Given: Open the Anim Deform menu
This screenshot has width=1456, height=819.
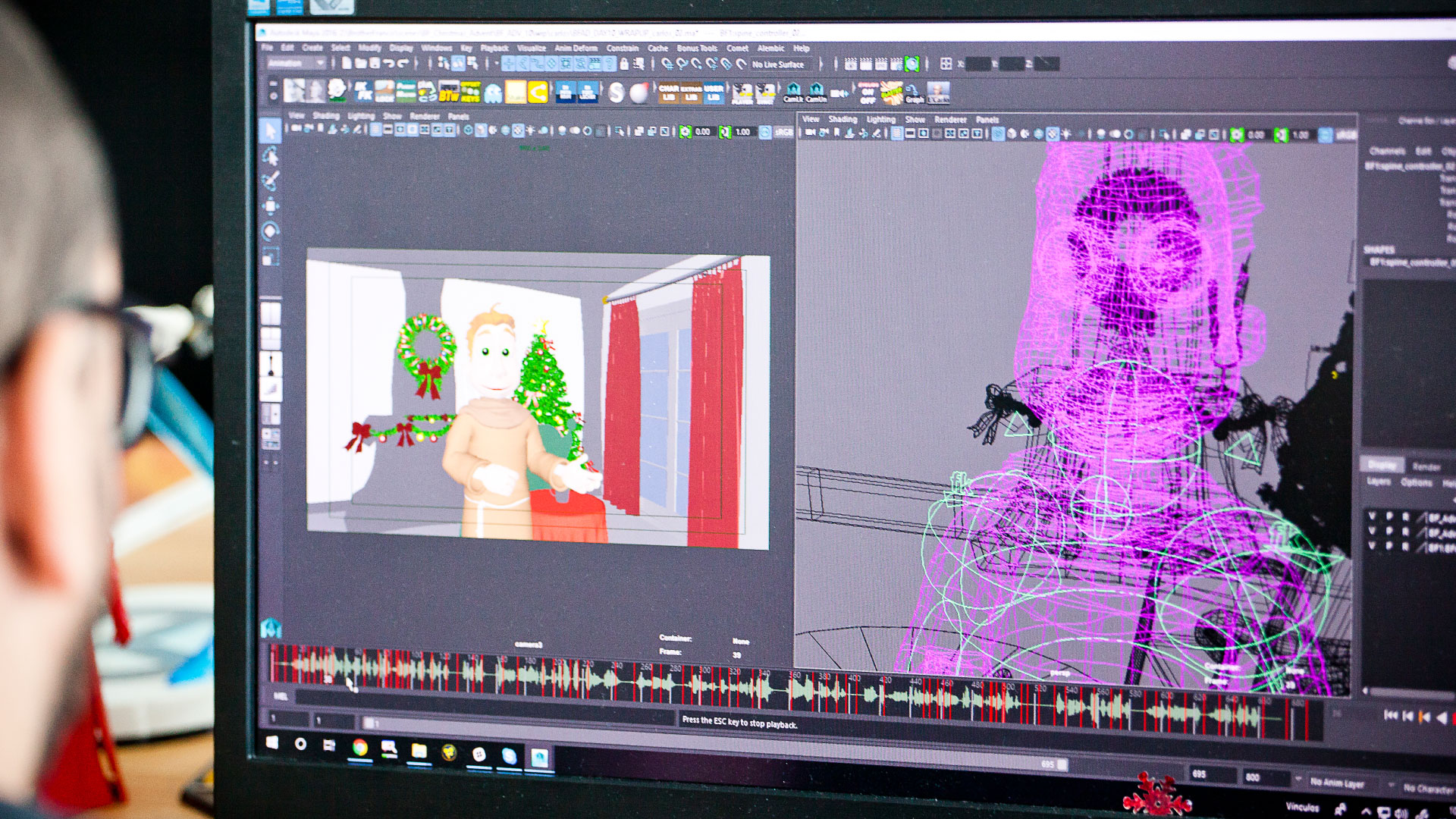Looking at the screenshot, I should (x=576, y=48).
